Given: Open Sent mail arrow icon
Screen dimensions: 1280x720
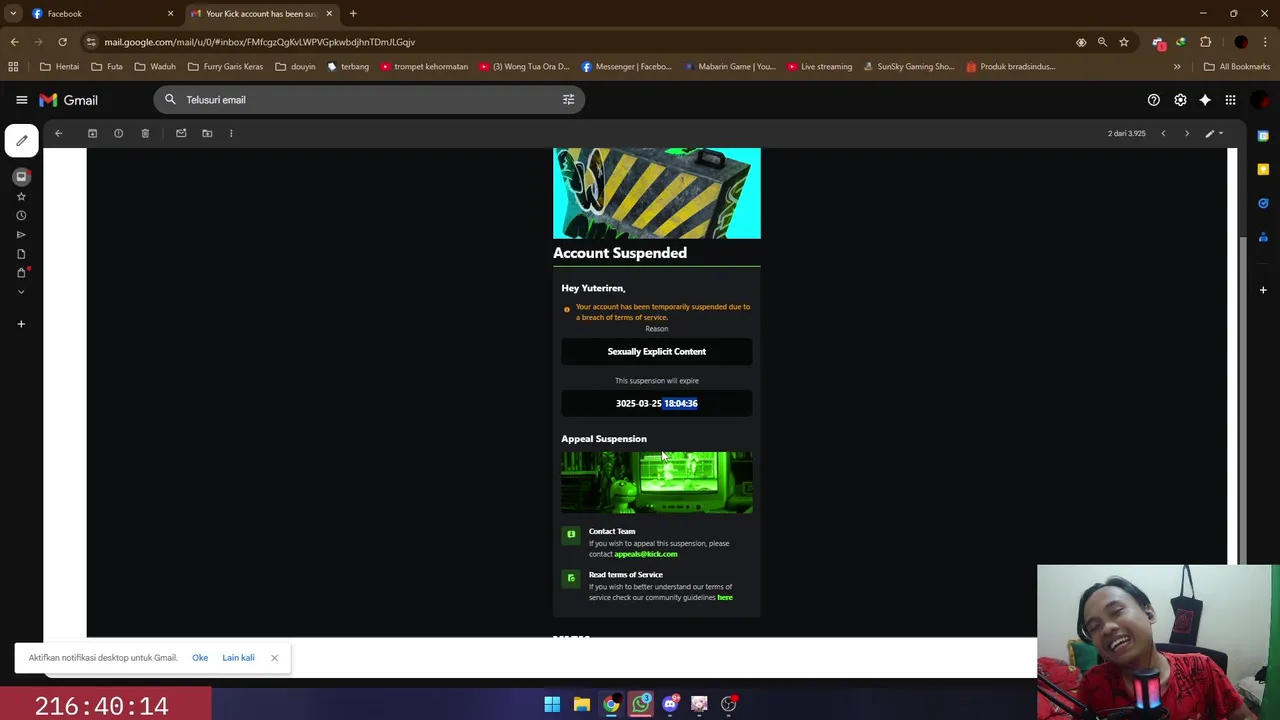Looking at the screenshot, I should click(21, 234).
